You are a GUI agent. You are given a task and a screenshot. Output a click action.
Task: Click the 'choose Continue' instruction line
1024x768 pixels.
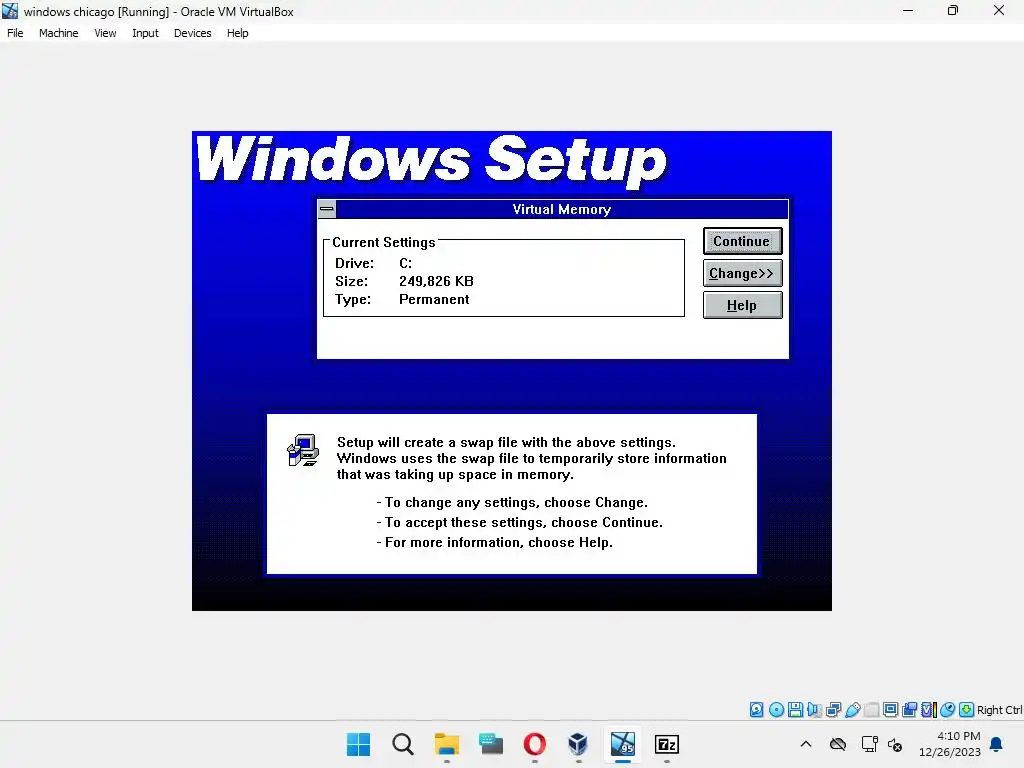click(520, 522)
